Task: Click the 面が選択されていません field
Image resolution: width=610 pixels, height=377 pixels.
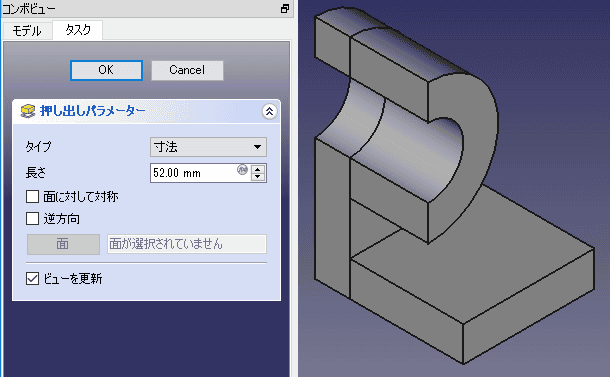Action: click(x=187, y=244)
